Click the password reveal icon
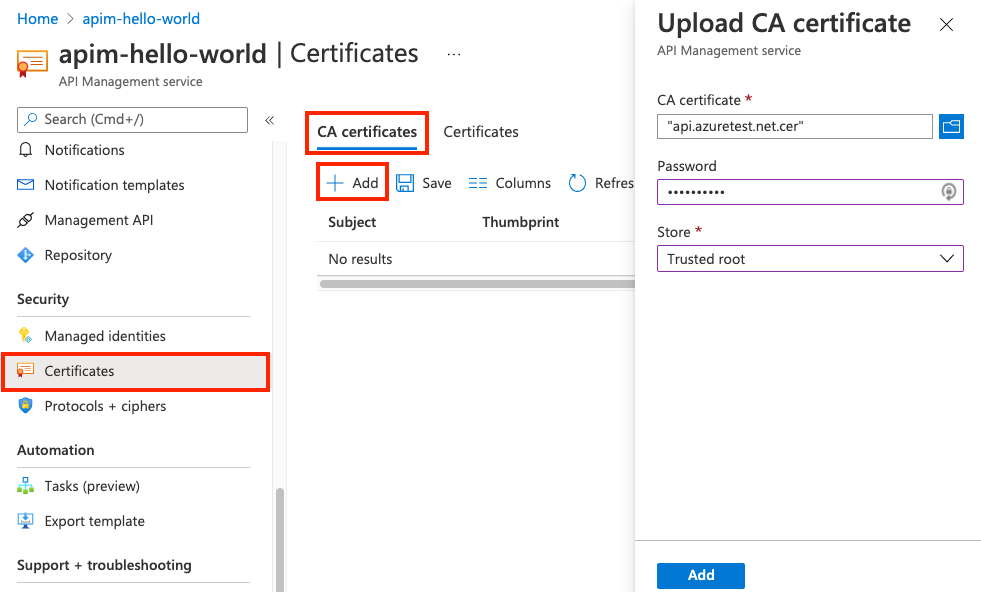 pos(949,191)
